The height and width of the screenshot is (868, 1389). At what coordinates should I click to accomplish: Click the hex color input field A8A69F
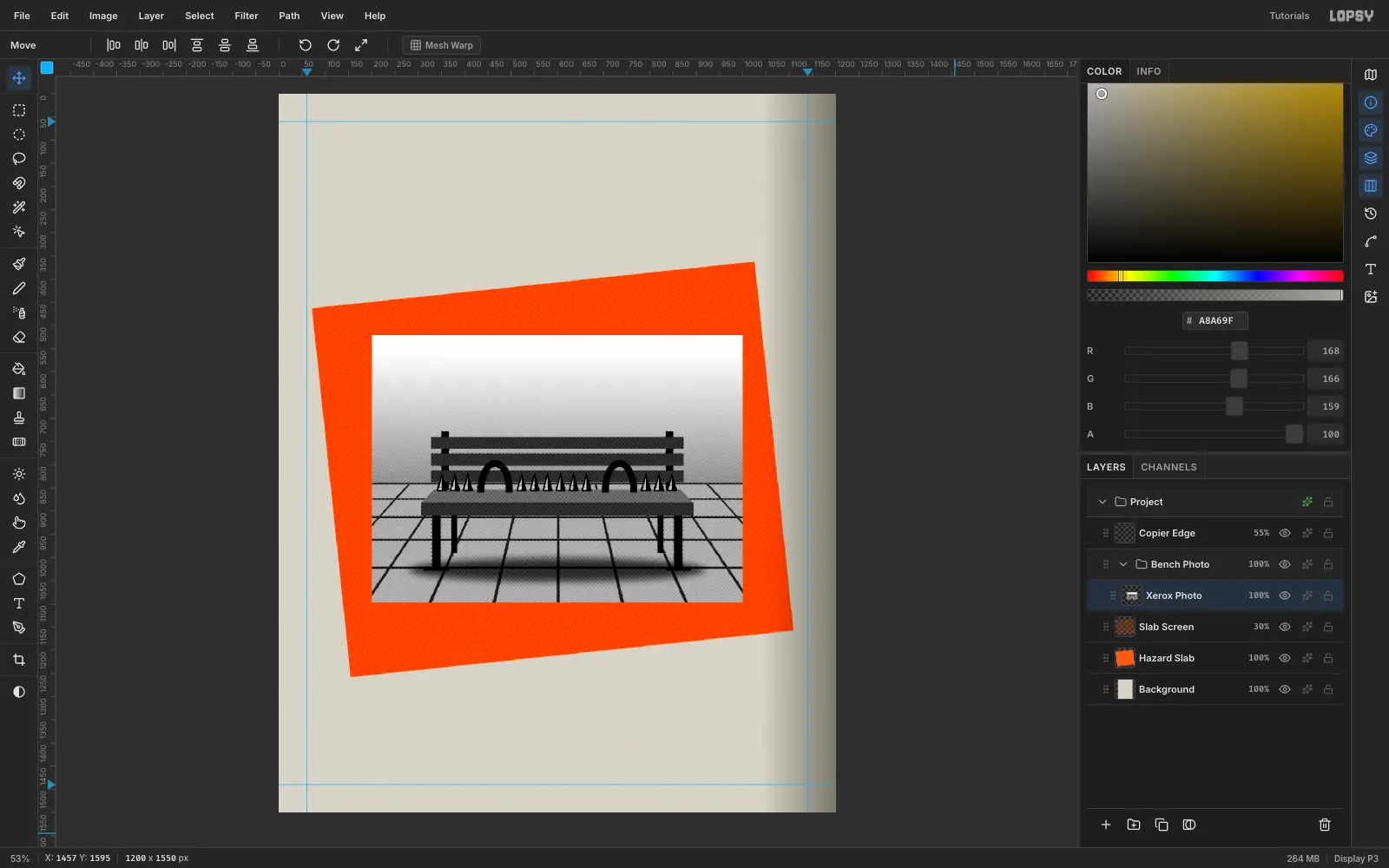tap(1215, 320)
